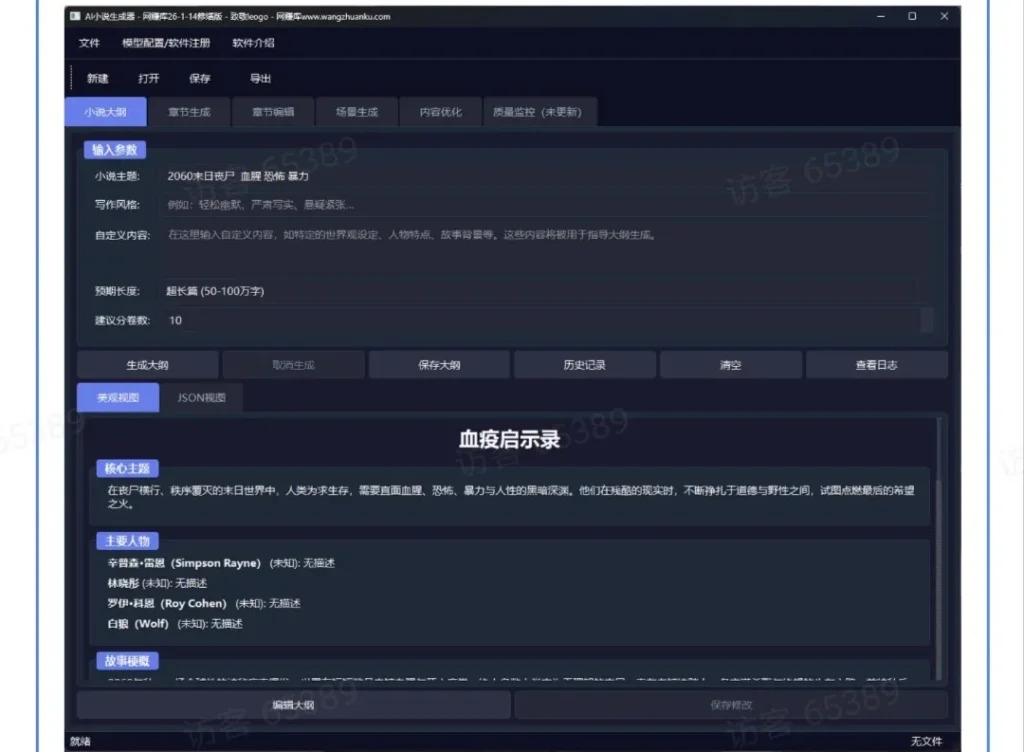Adjust the 建议分卷数 spinner arrows
The width and height of the screenshot is (1024, 752).
point(927,321)
